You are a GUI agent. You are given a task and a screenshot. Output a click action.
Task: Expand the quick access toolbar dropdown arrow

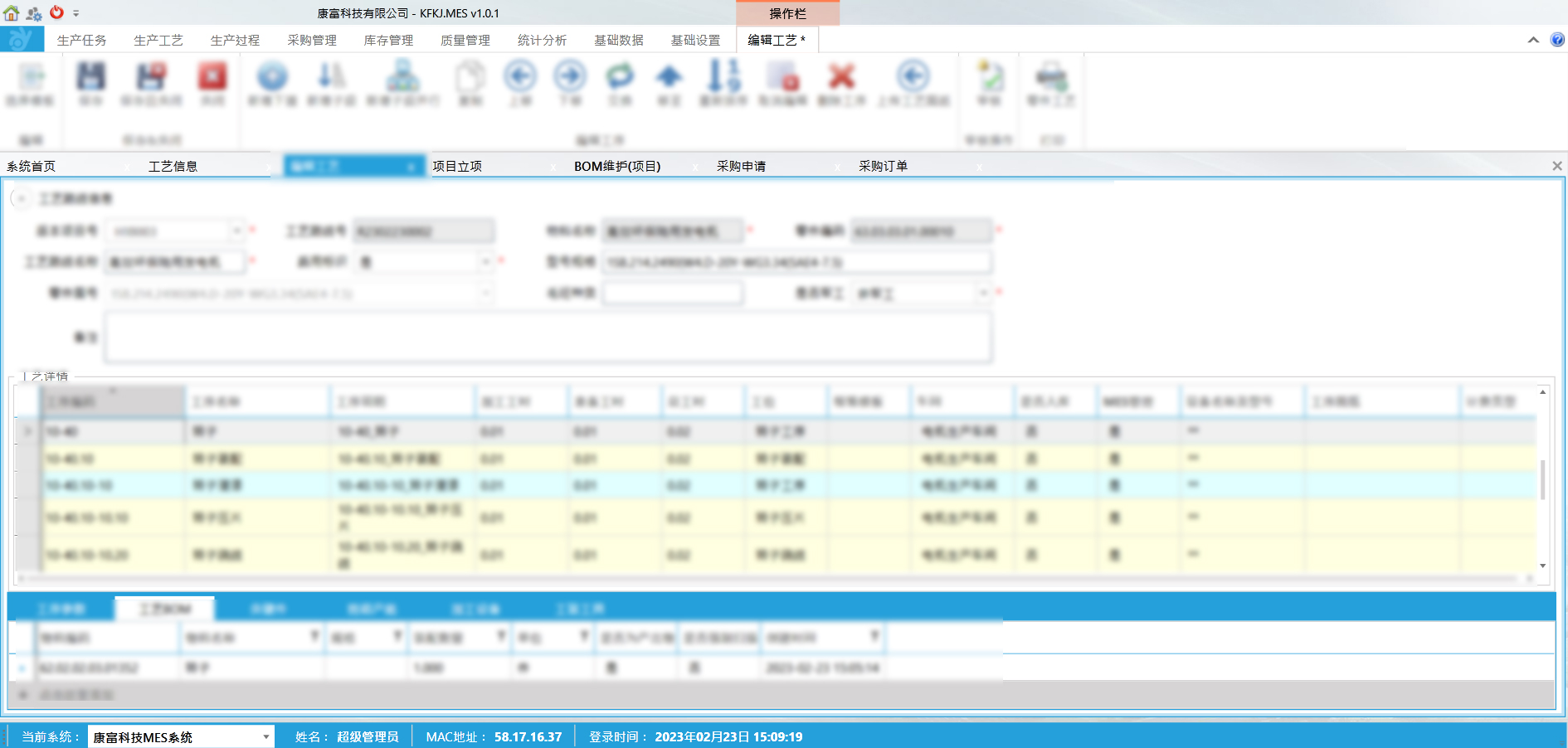point(76,13)
